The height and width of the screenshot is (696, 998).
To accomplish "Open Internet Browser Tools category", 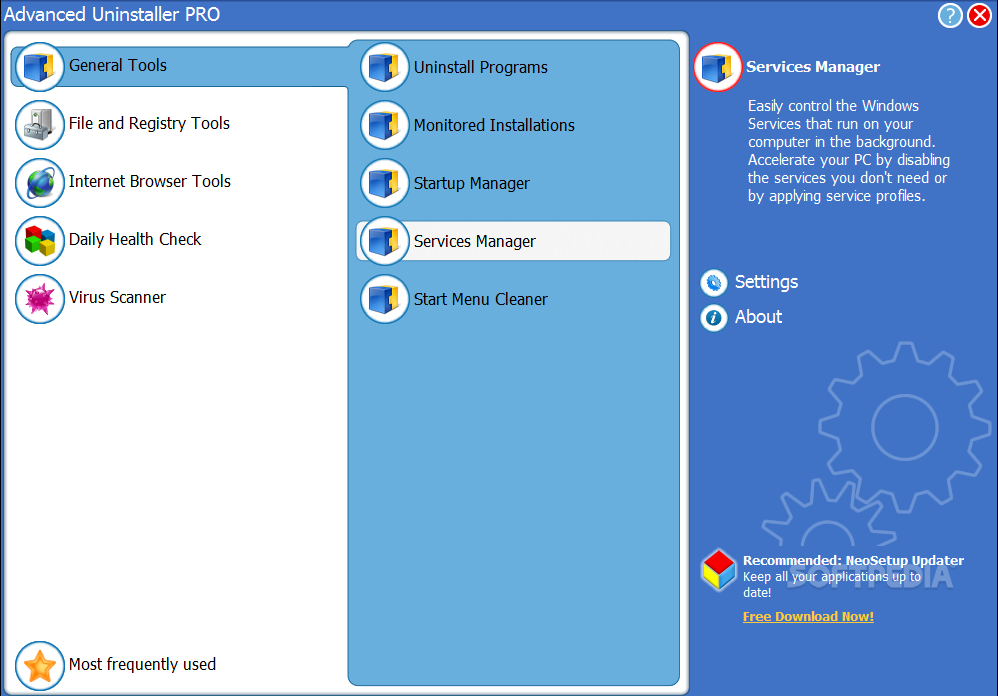I will tap(150, 181).
